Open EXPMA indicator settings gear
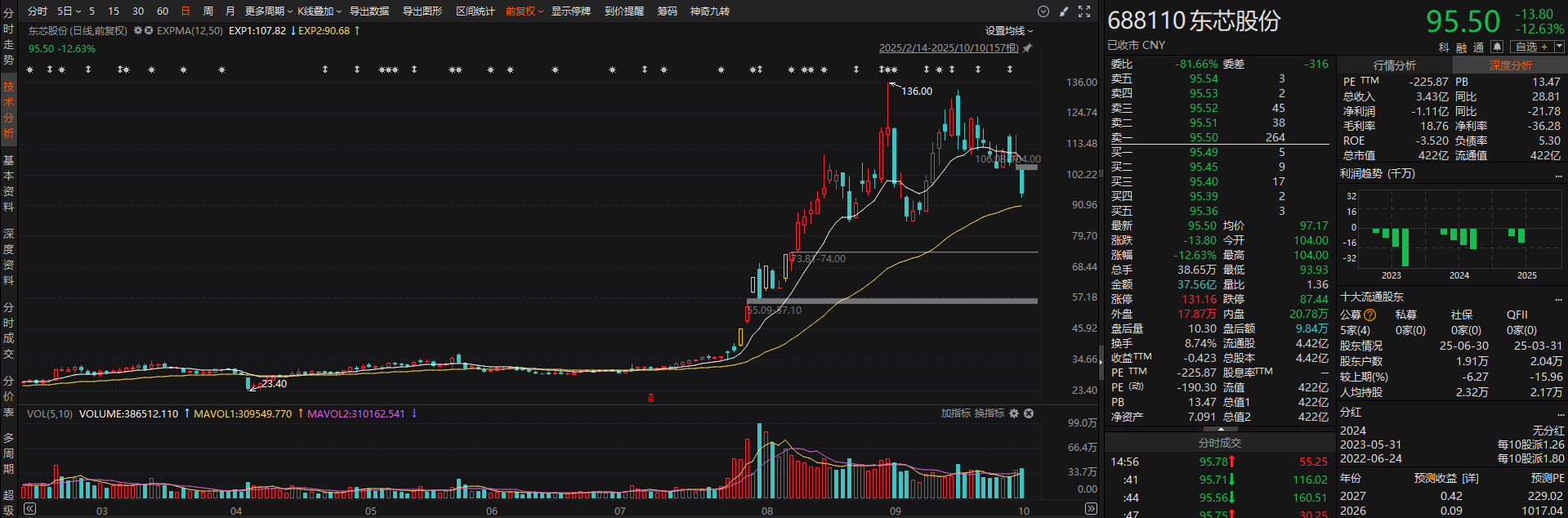This screenshot has height=518, width=1568. point(138,30)
